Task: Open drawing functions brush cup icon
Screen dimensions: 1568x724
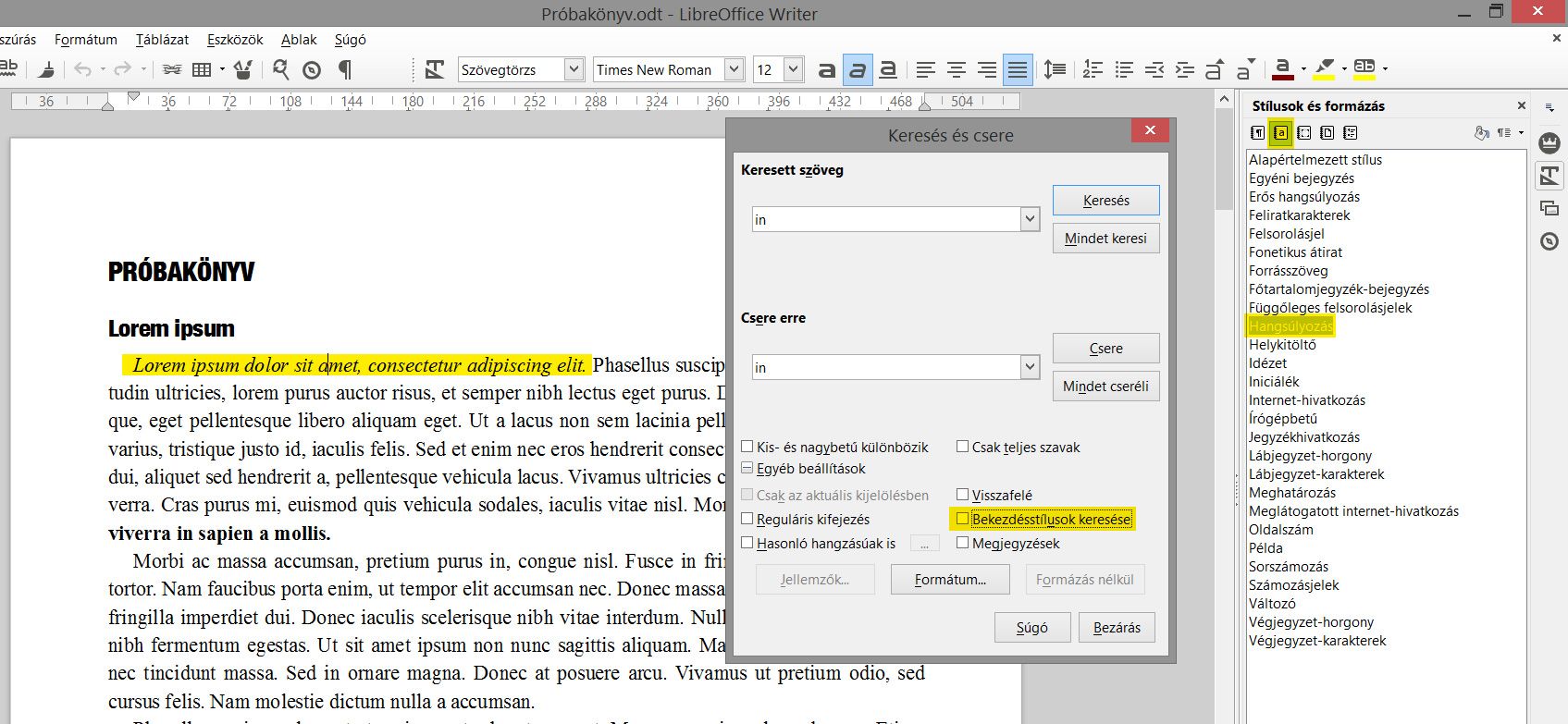Action: click(243, 69)
